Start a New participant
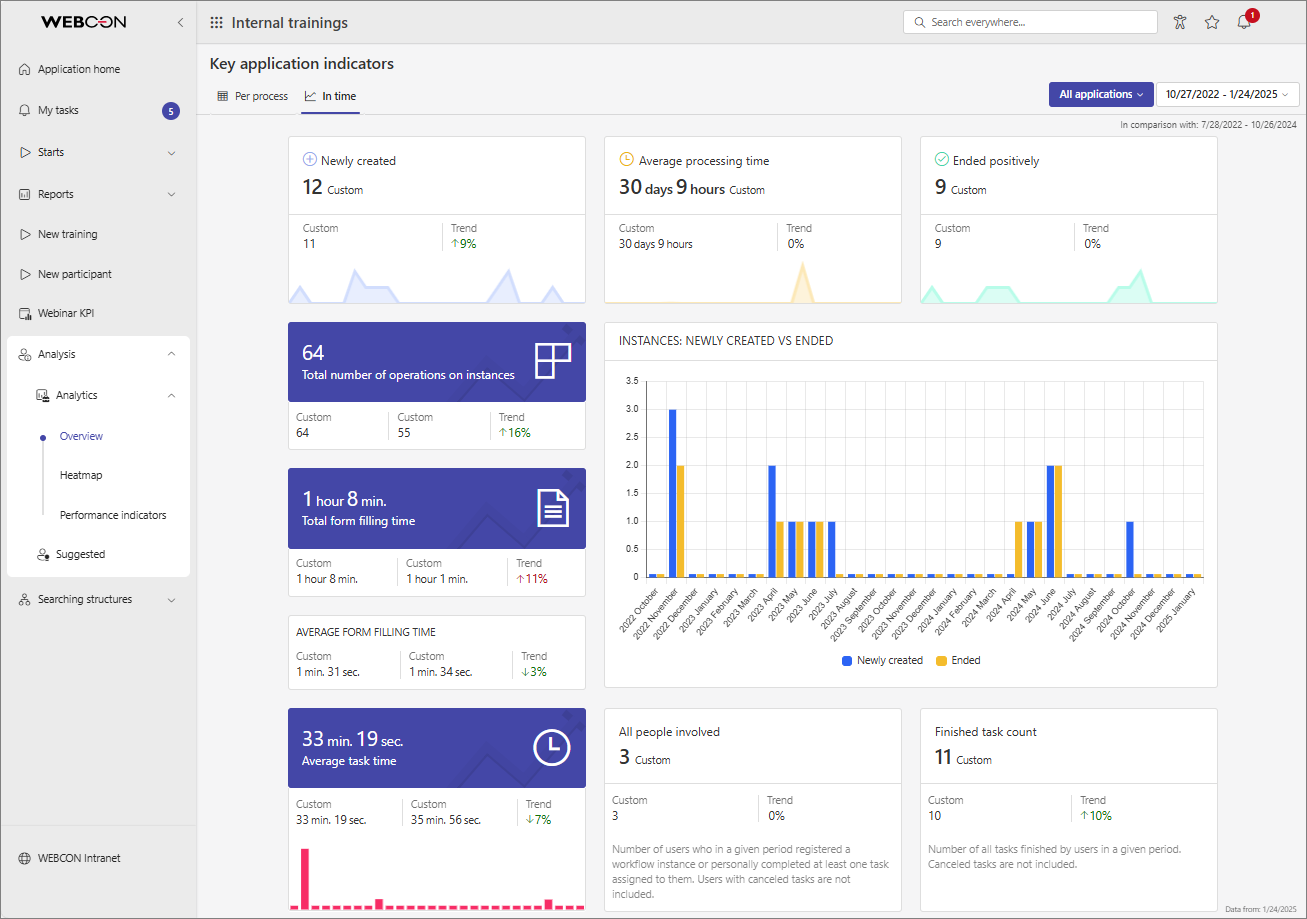This screenshot has height=919, width=1307. [x=75, y=274]
